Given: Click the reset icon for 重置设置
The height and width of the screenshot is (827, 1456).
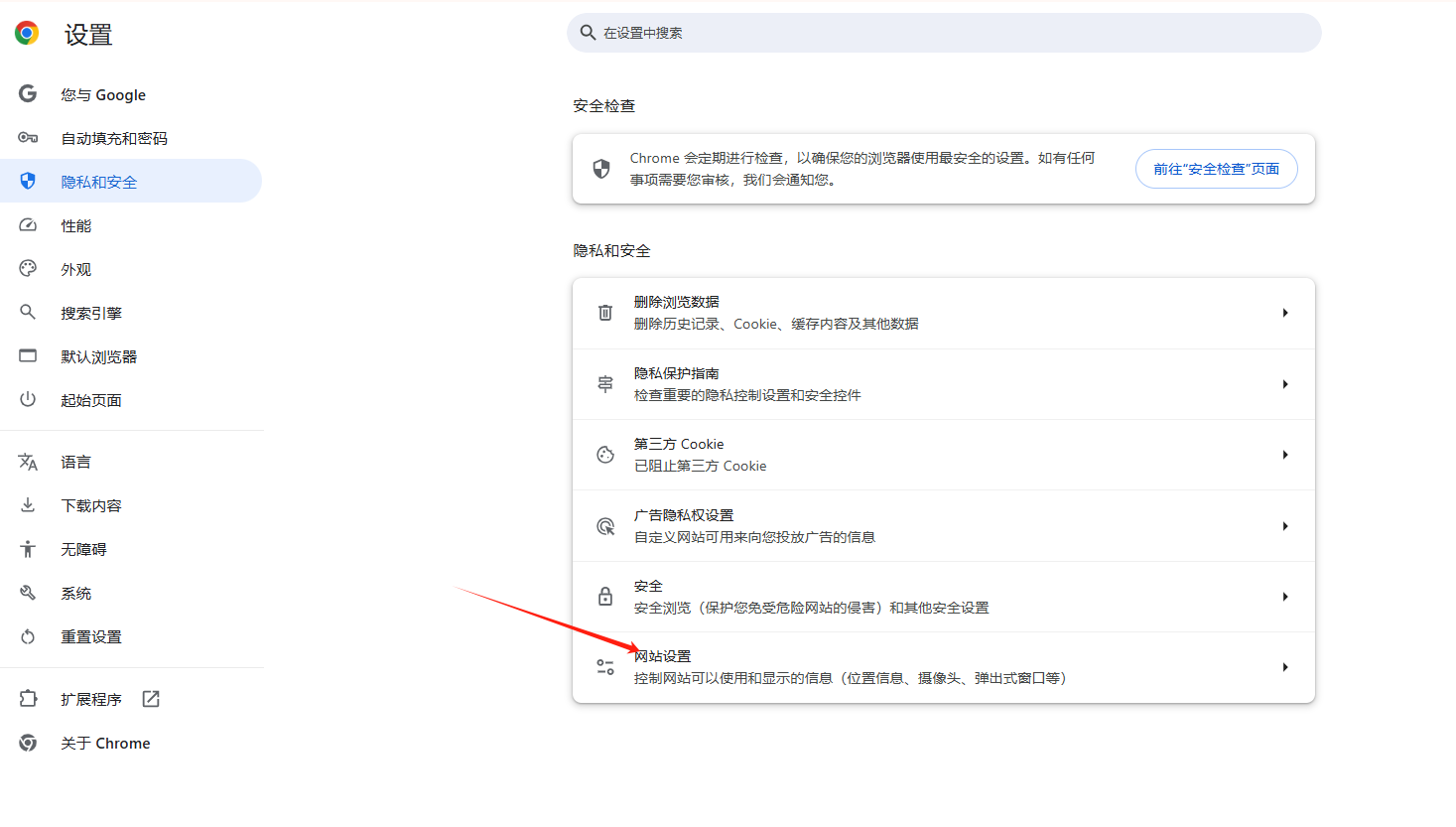Looking at the screenshot, I should point(28,636).
